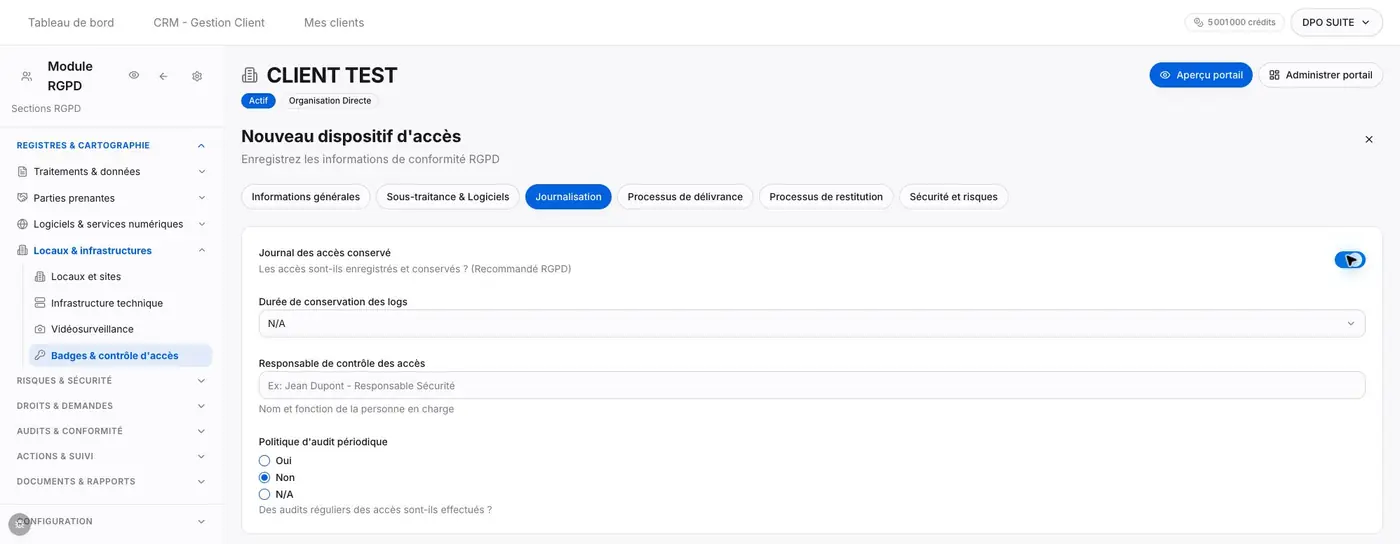Click the Actif status badge
The image size is (1400, 544).
(x=258, y=101)
